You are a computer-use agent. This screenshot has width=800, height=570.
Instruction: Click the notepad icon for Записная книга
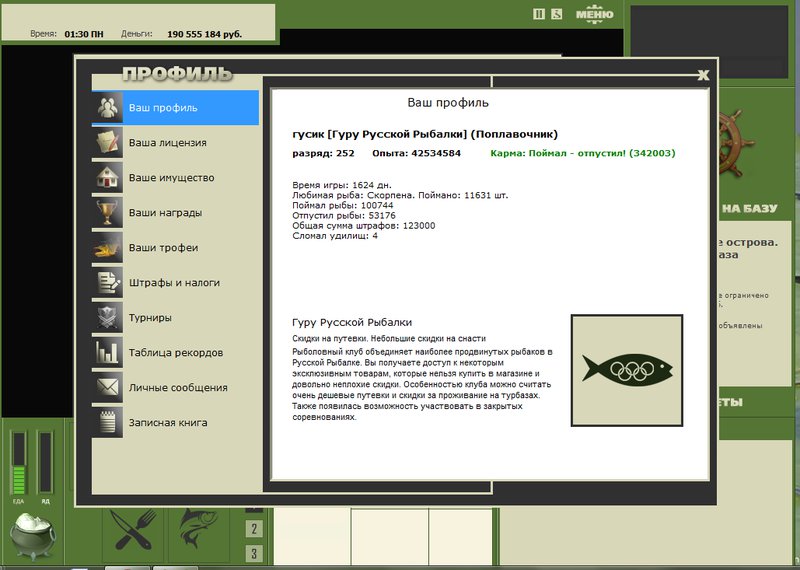coord(108,423)
